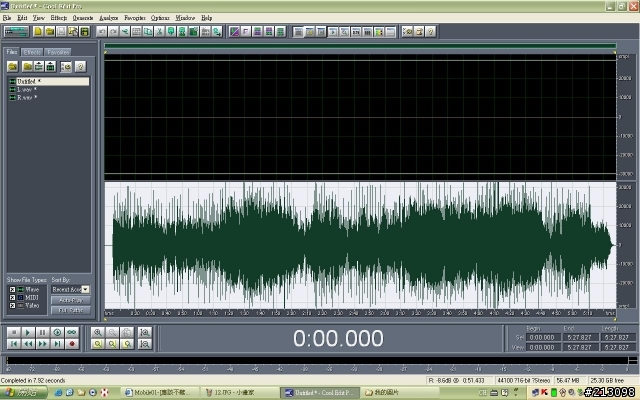640x400 pixels.
Task: Uncheck the Wave file type checkbox
Action: [12, 289]
